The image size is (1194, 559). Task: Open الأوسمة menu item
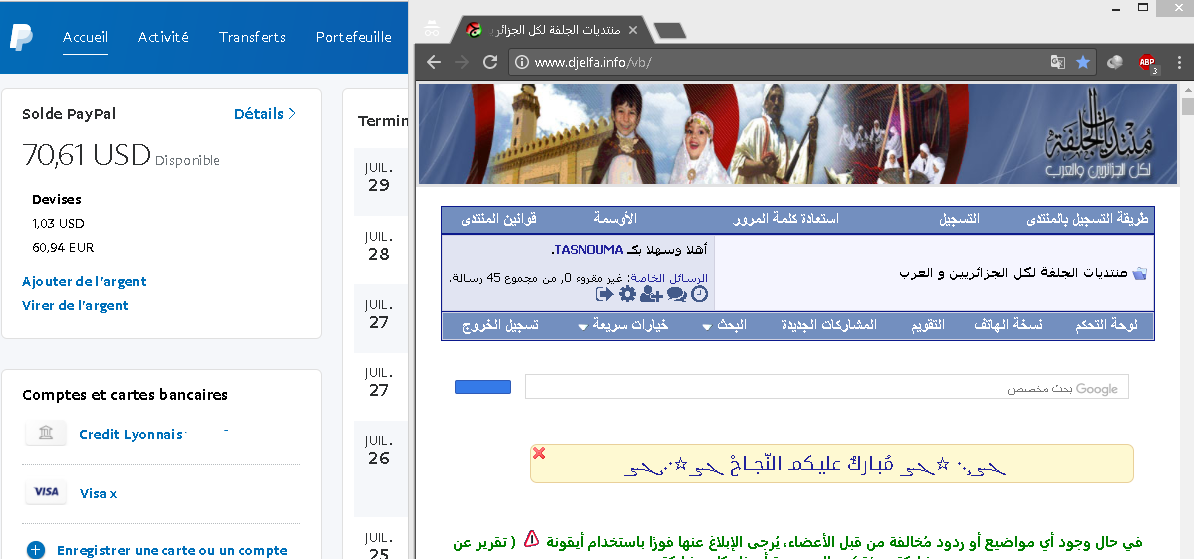[615, 219]
